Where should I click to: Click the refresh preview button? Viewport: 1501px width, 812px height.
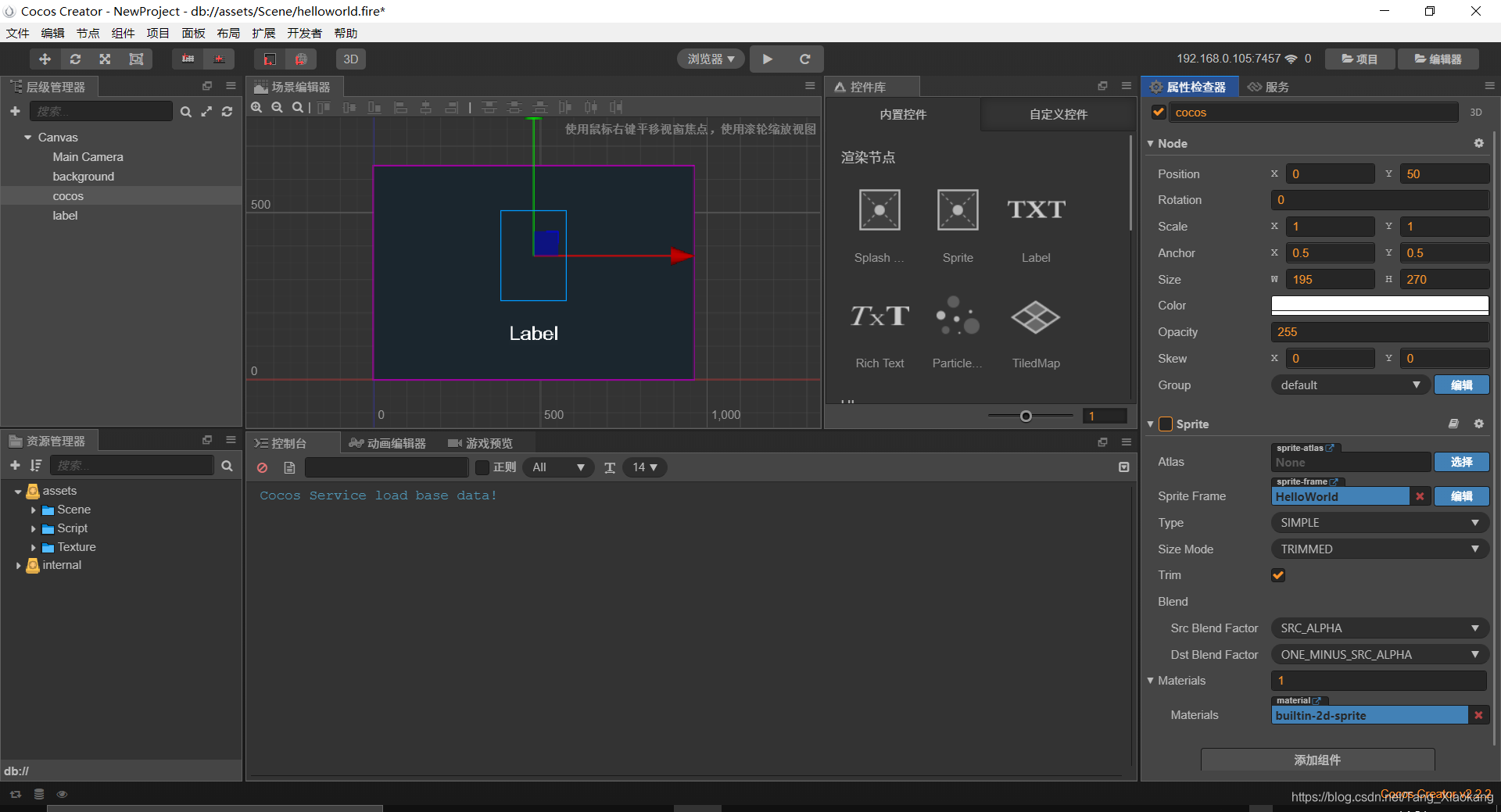(804, 59)
